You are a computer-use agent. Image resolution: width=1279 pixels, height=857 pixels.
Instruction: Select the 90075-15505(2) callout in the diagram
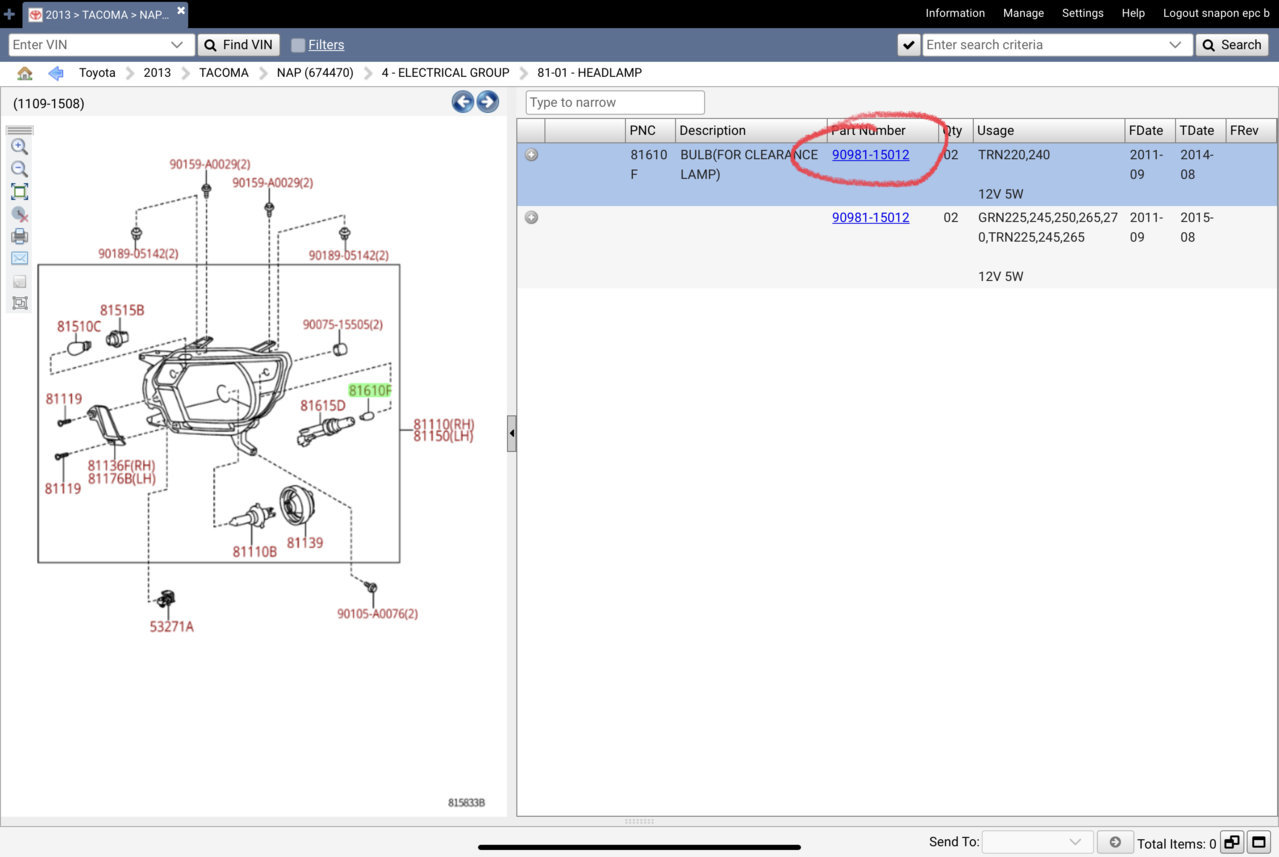click(x=343, y=325)
